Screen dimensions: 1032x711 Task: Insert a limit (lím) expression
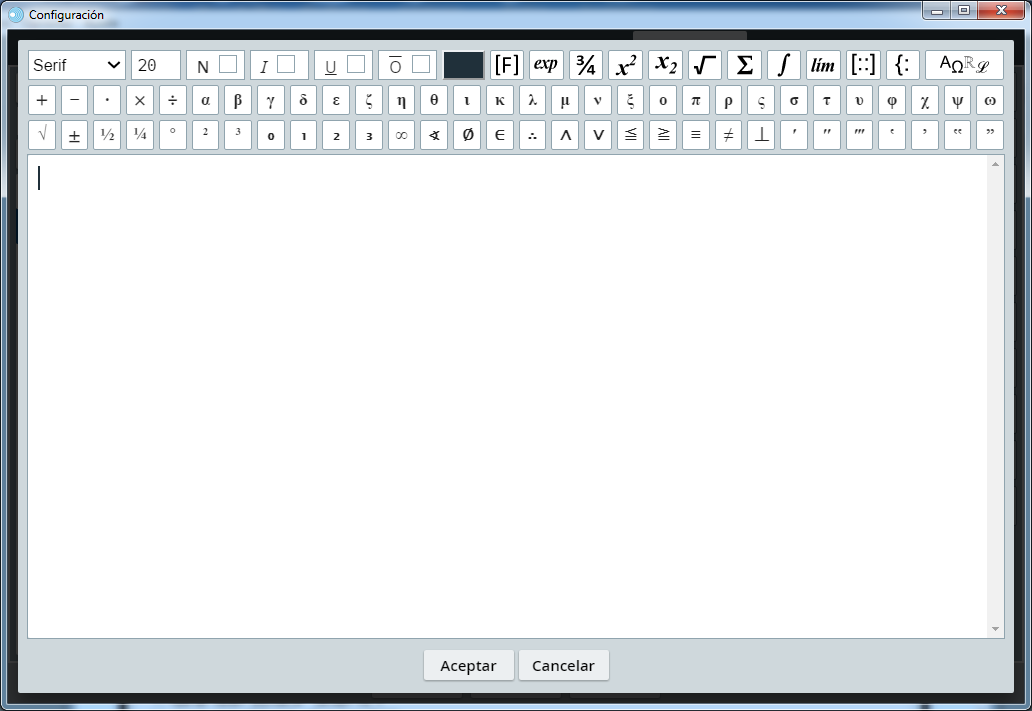coord(823,65)
